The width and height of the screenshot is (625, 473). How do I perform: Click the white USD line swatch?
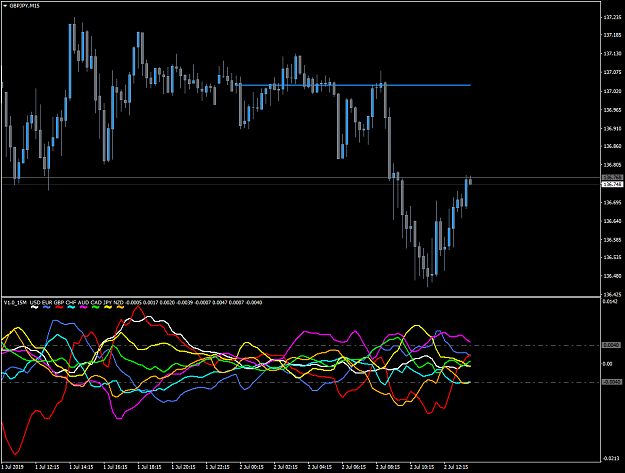pyautogui.click(x=35, y=307)
